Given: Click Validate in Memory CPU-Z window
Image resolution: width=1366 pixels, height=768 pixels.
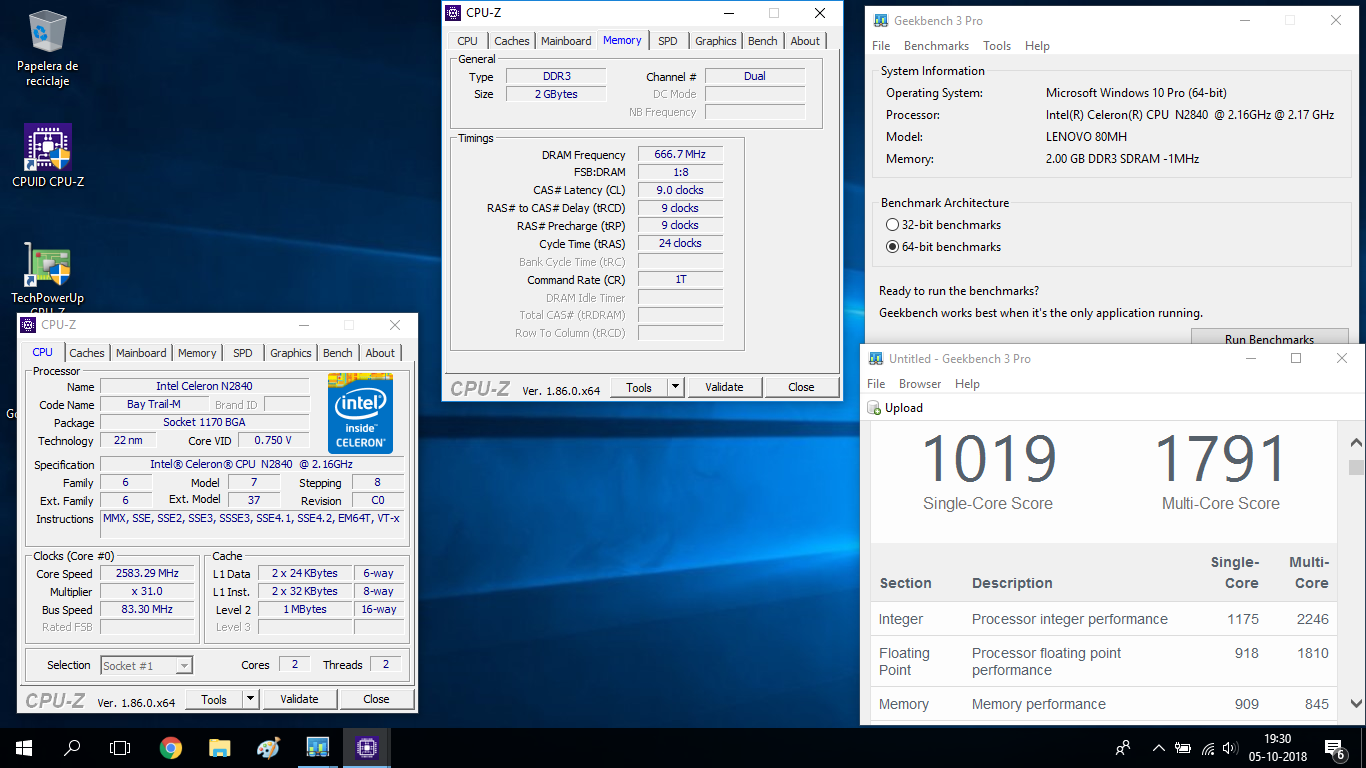Looking at the screenshot, I should pyautogui.click(x=724, y=387).
